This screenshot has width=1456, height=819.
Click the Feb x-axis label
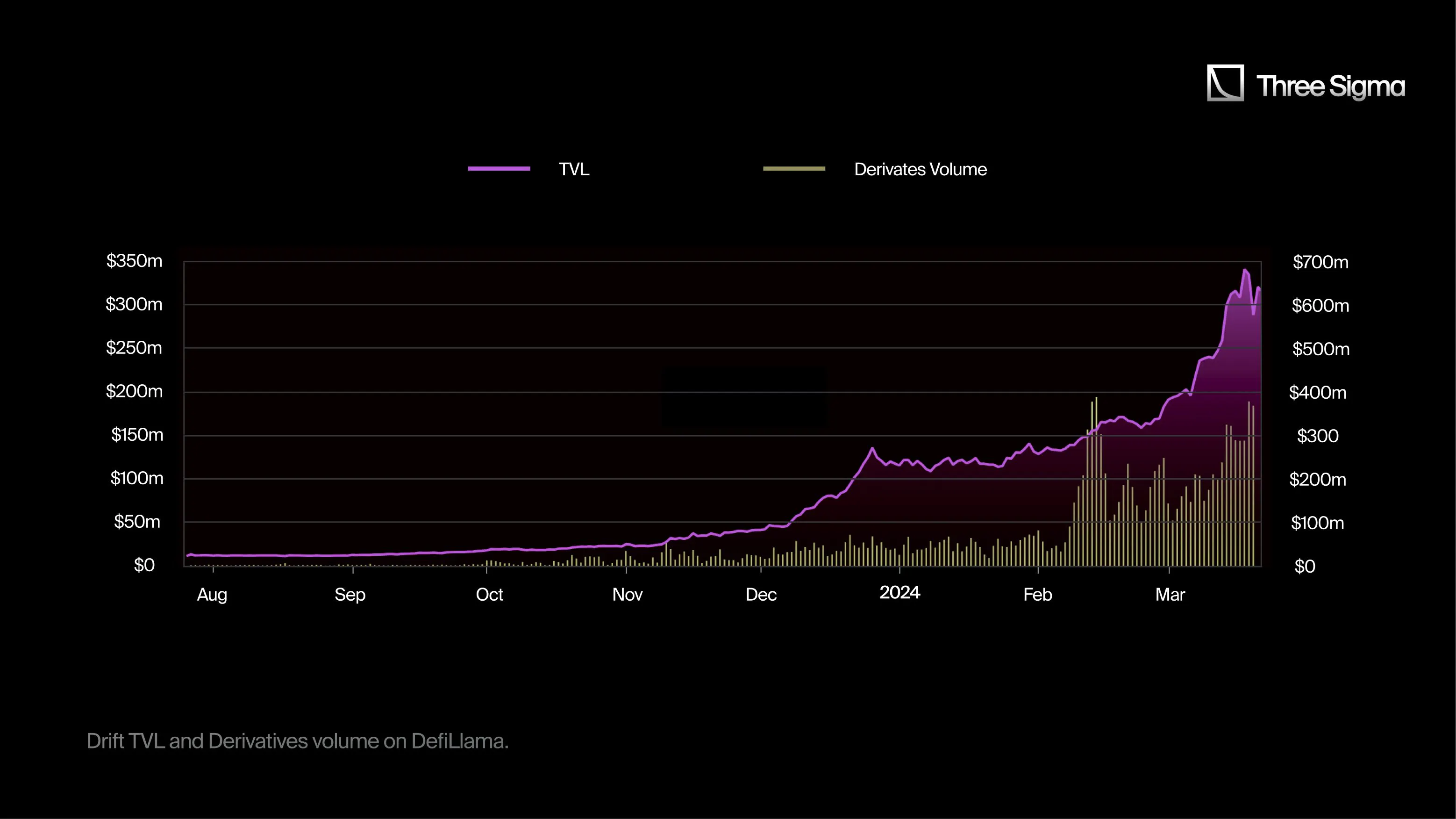point(1038,595)
